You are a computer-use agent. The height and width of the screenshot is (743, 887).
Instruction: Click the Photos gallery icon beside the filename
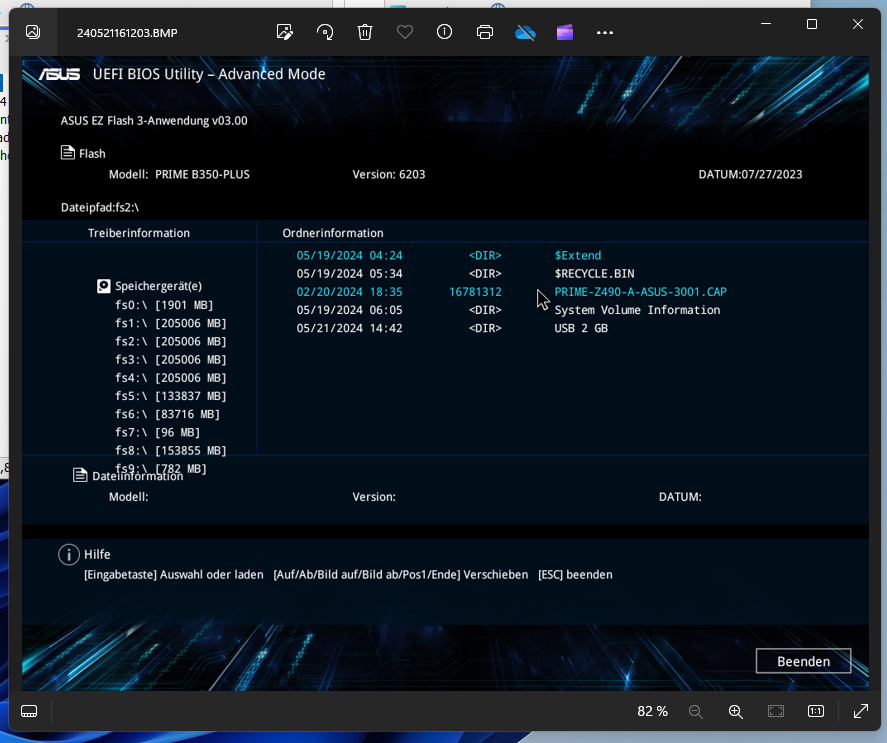point(33,32)
